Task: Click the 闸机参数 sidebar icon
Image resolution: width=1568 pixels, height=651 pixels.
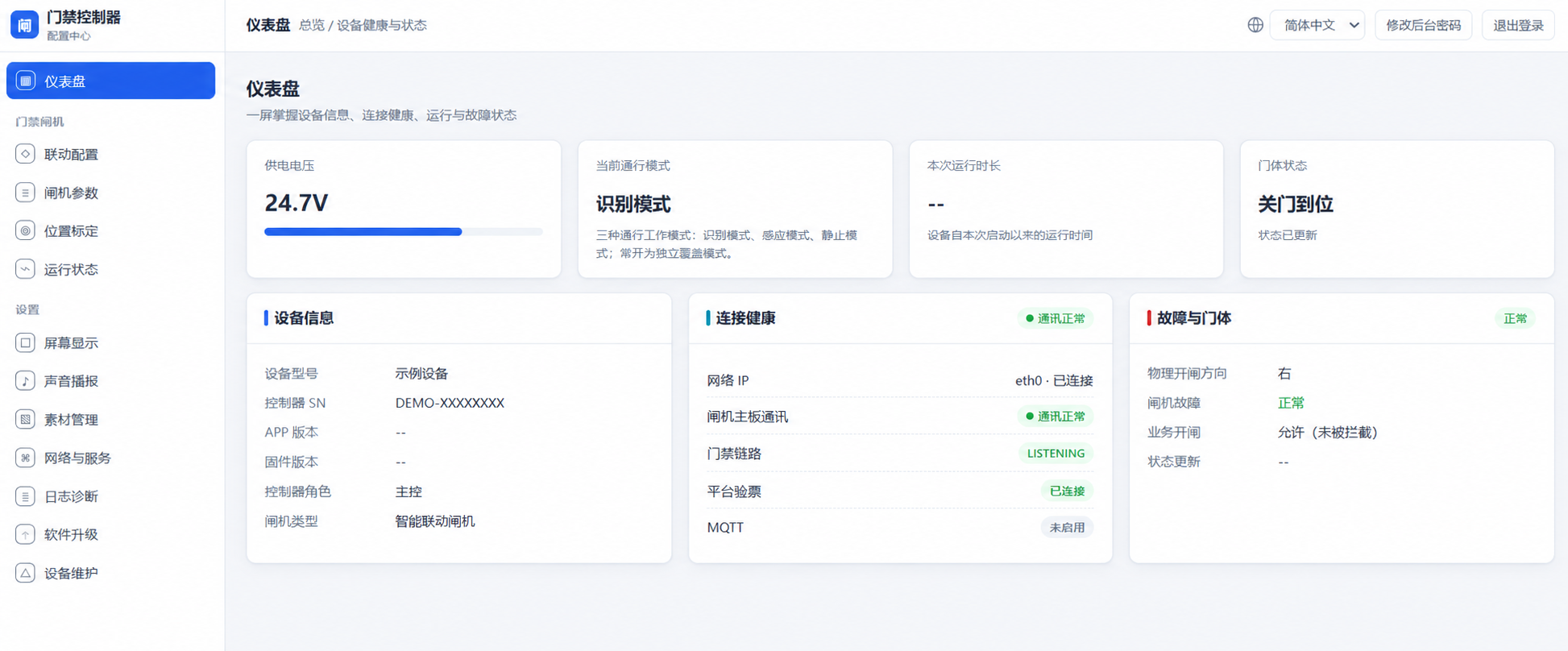Action: tap(25, 193)
